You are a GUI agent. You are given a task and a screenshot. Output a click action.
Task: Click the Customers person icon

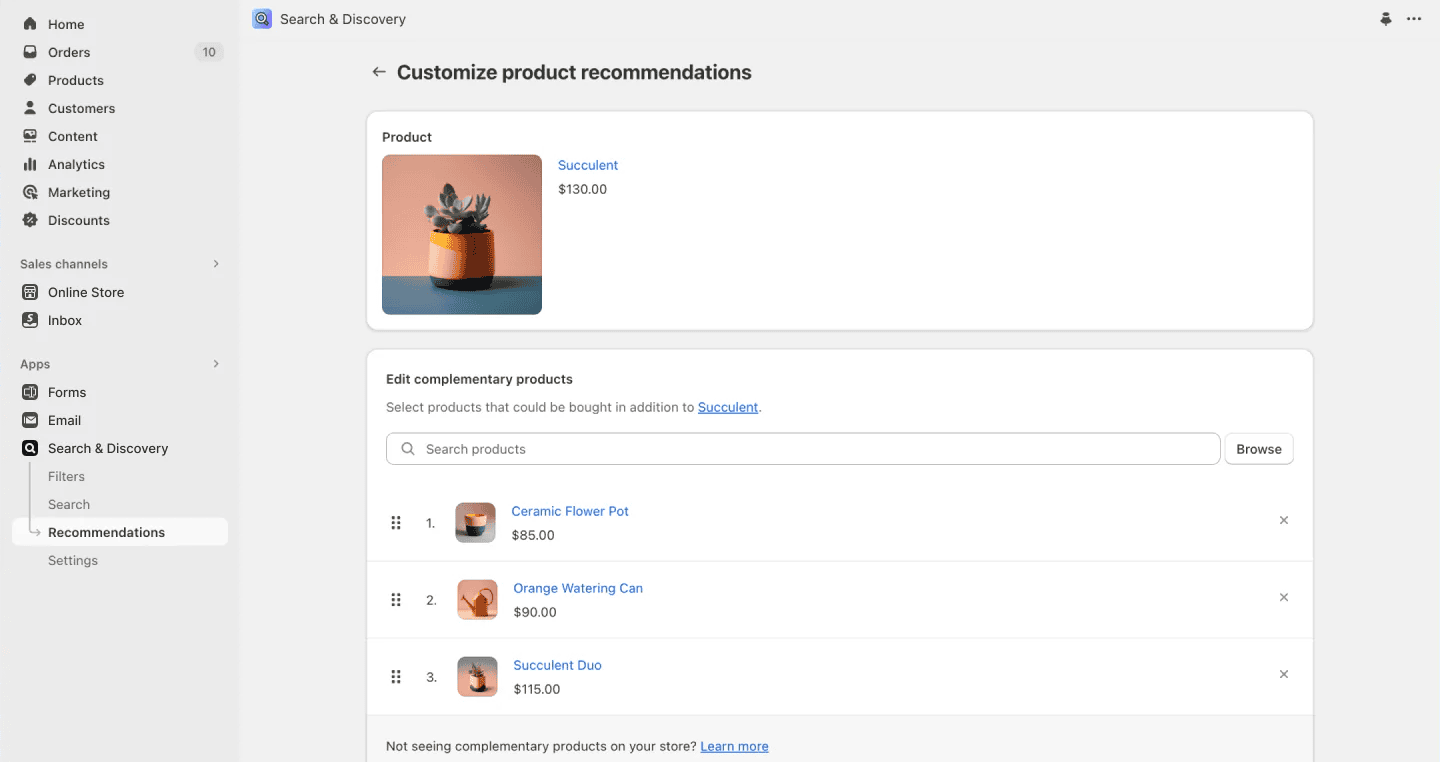pos(30,108)
